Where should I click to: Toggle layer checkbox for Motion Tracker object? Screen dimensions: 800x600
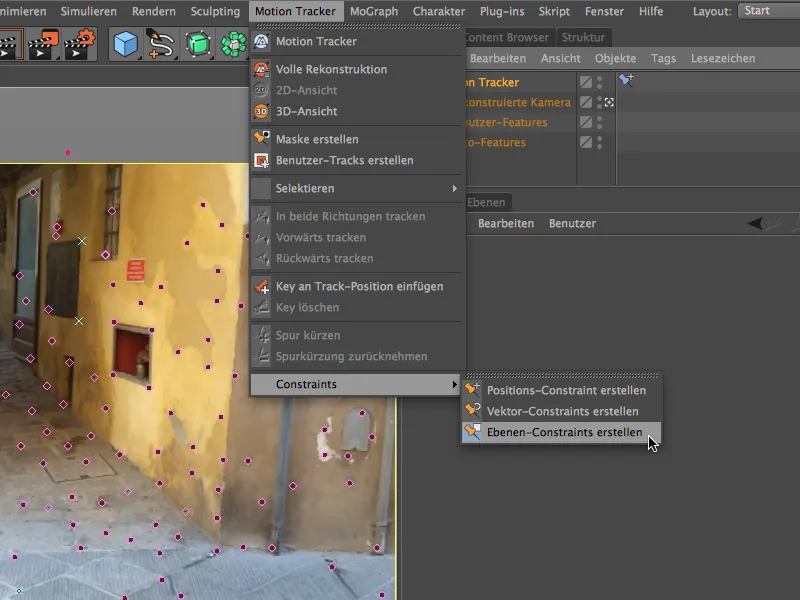tap(586, 82)
